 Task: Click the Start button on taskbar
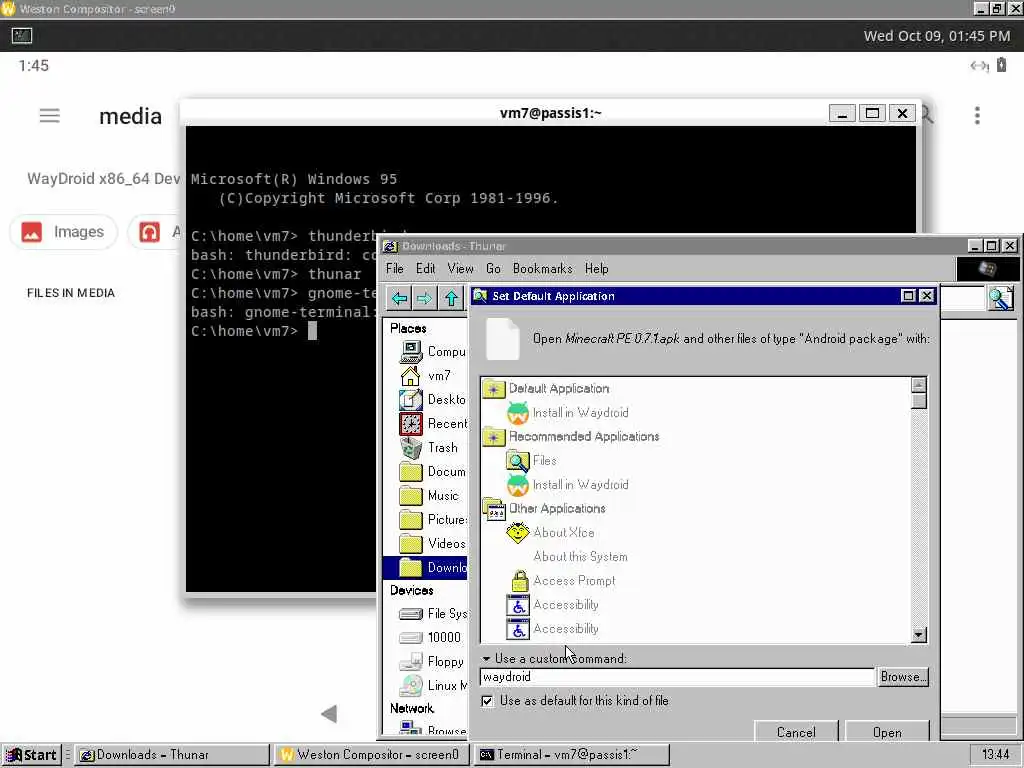(31, 755)
